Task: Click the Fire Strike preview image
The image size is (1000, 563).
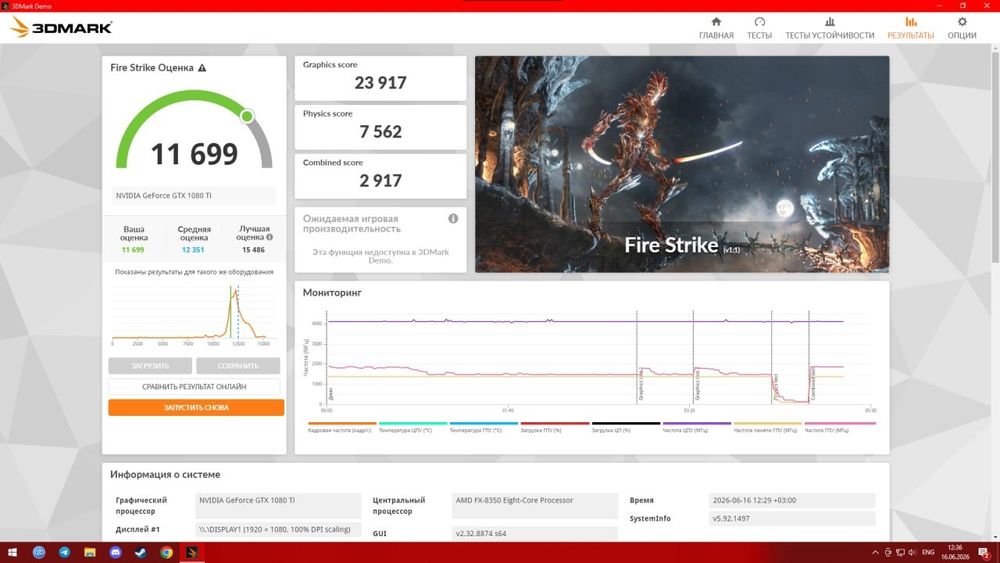Action: [x=682, y=164]
